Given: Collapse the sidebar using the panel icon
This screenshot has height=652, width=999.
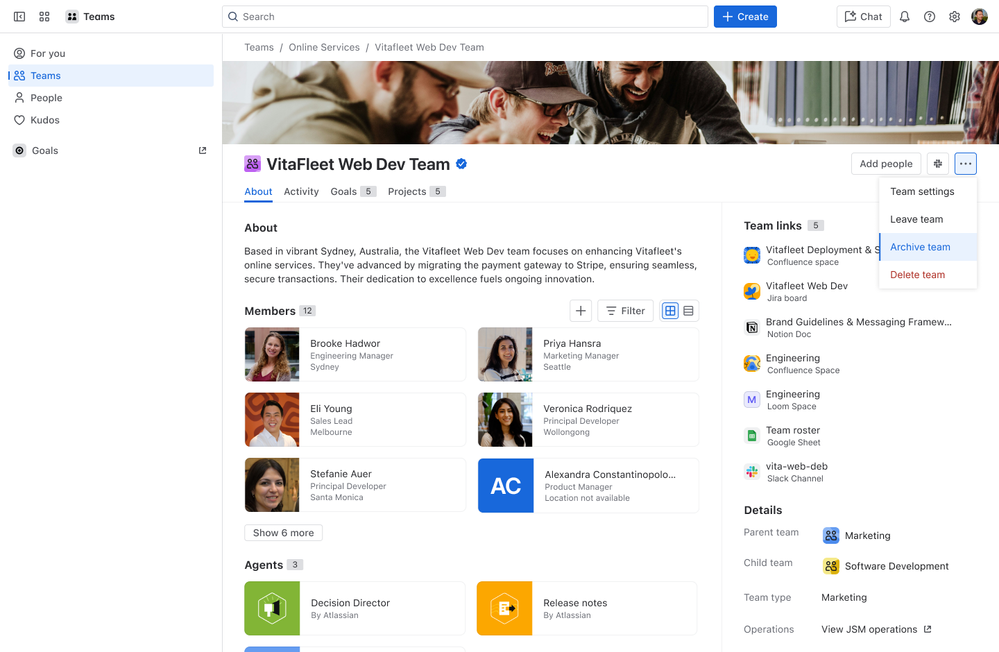Looking at the screenshot, I should pos(19,17).
